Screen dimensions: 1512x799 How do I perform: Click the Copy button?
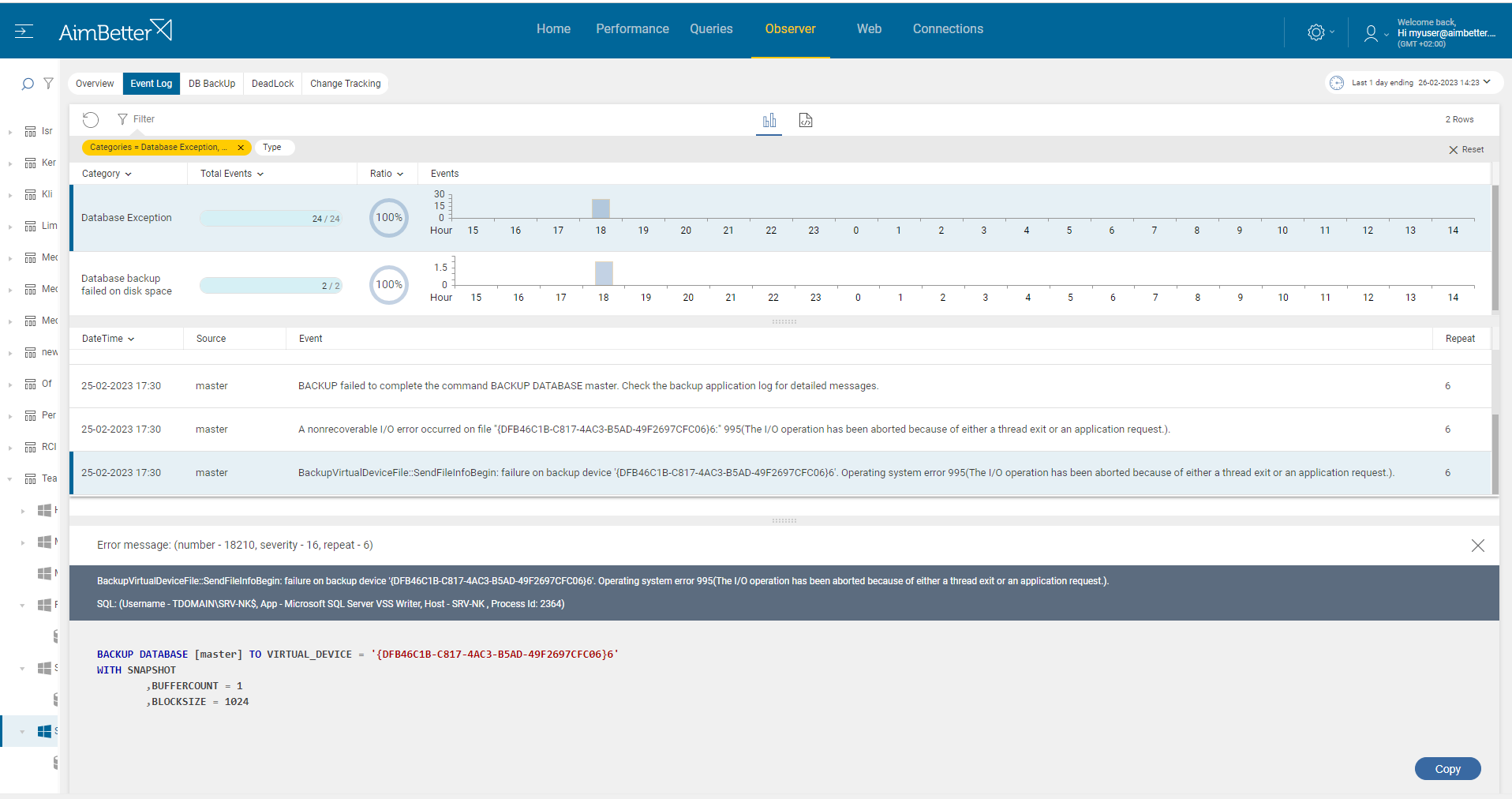[1447, 768]
